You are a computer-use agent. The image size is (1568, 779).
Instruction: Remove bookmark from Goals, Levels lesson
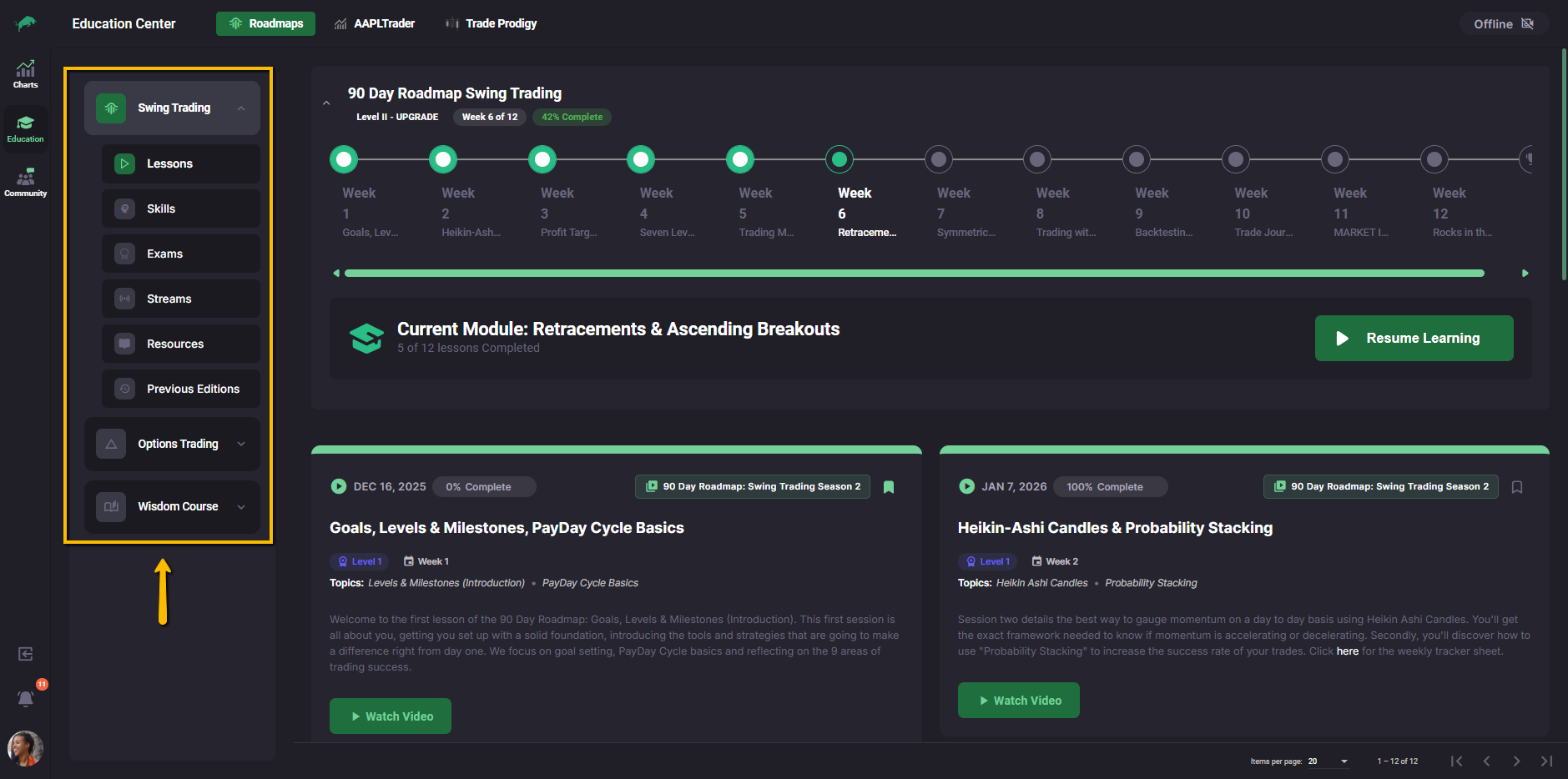(889, 487)
